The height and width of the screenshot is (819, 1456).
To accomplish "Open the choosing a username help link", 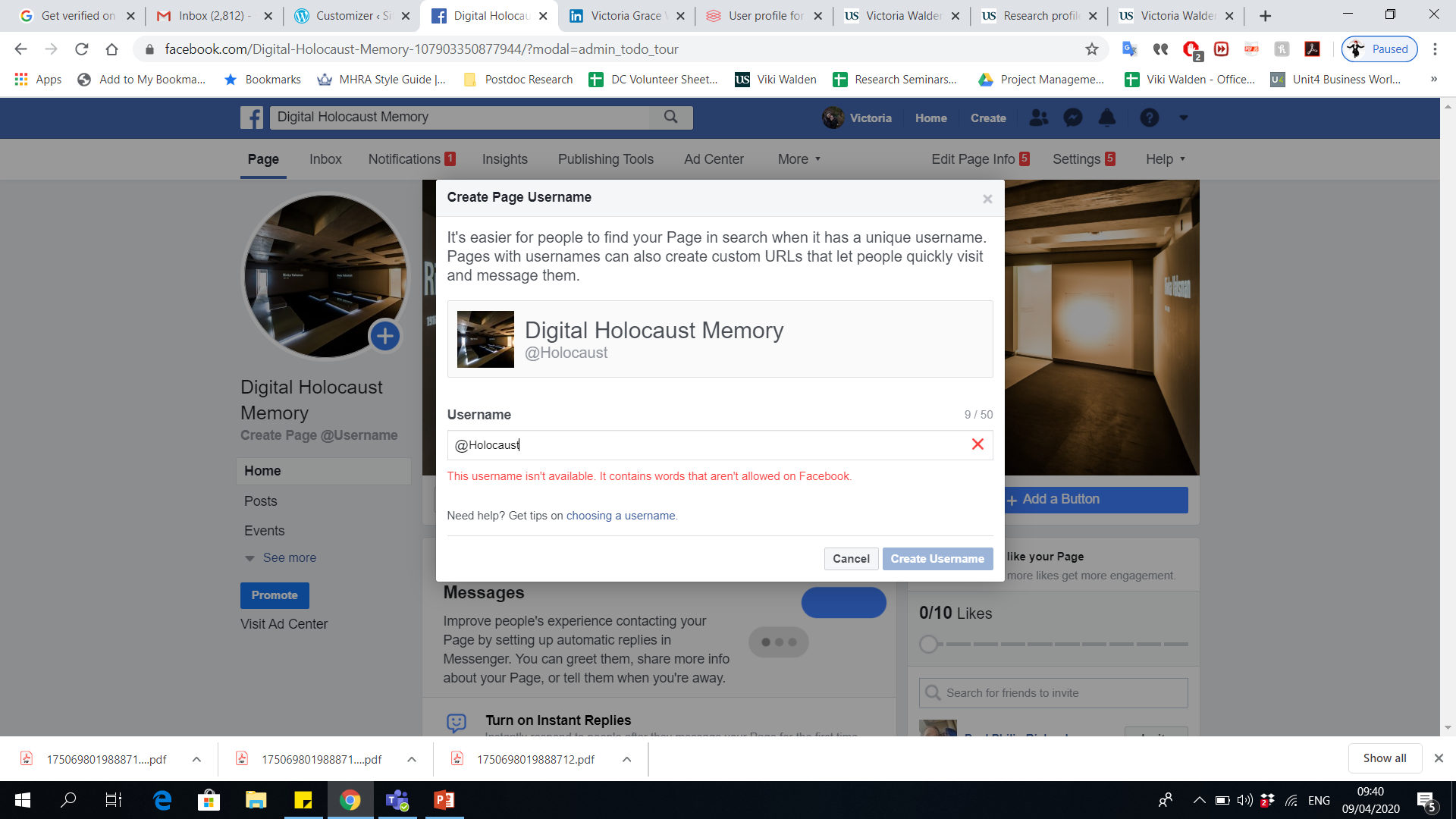I will click(620, 516).
